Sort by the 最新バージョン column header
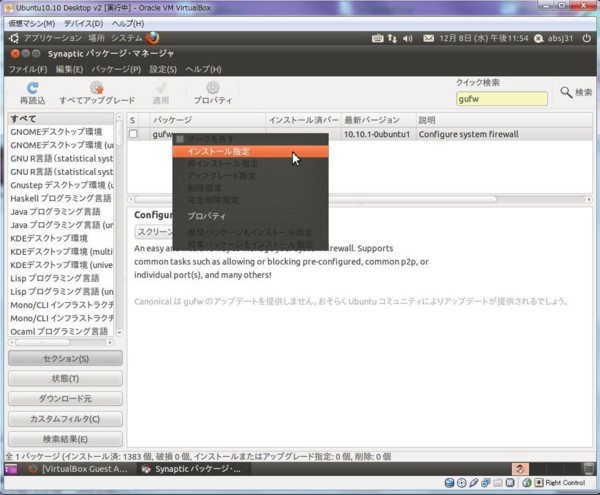 click(x=379, y=120)
